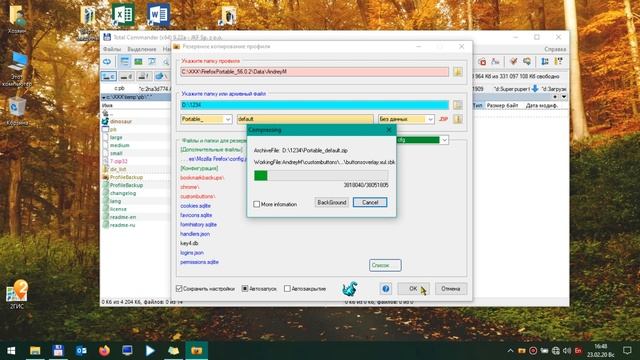Select the brief view toolbar icon in Total Commander
The image size is (640, 360).
tap(124, 62)
